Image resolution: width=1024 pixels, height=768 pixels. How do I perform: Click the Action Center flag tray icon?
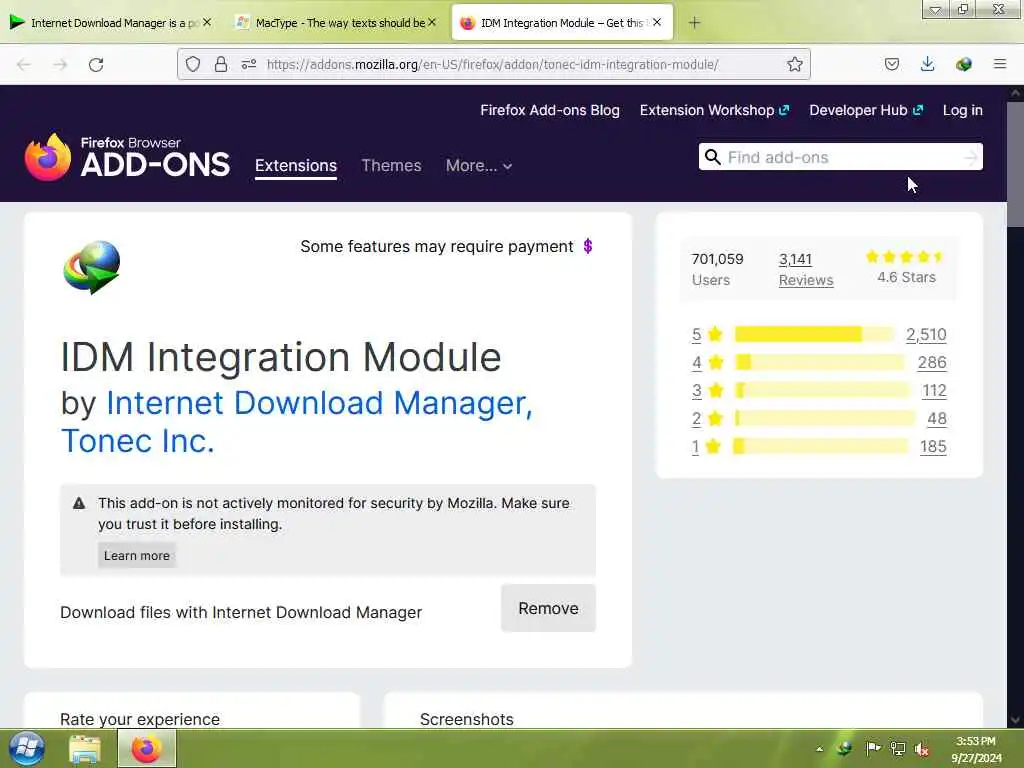click(x=872, y=748)
